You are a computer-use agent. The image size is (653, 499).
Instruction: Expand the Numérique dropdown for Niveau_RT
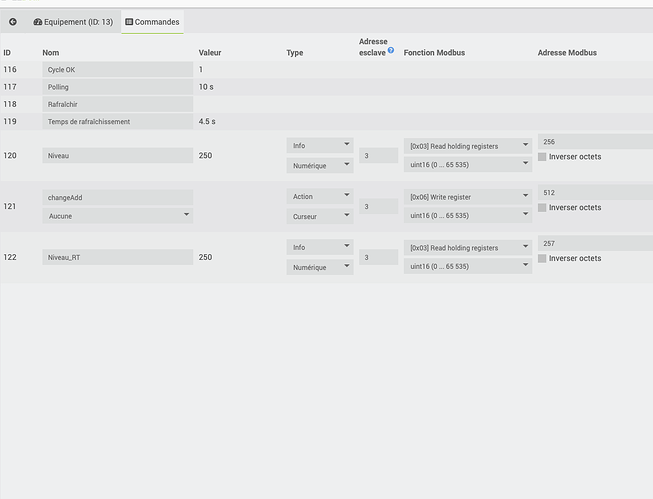pyautogui.click(x=319, y=267)
